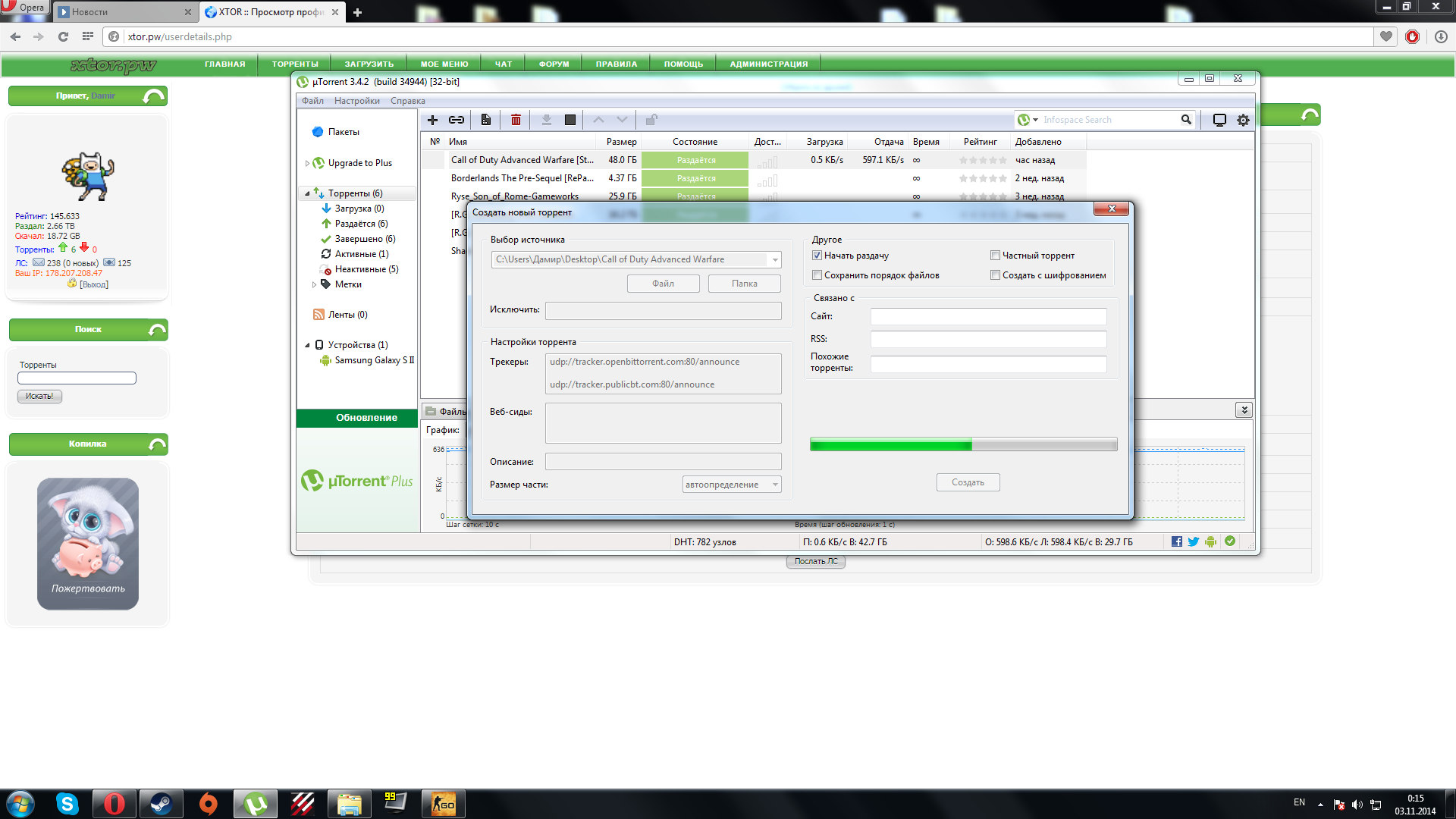This screenshot has width=1456, height=819.
Task: Click the Facebook icon in uTorrent status bar
Action: click(x=1177, y=541)
